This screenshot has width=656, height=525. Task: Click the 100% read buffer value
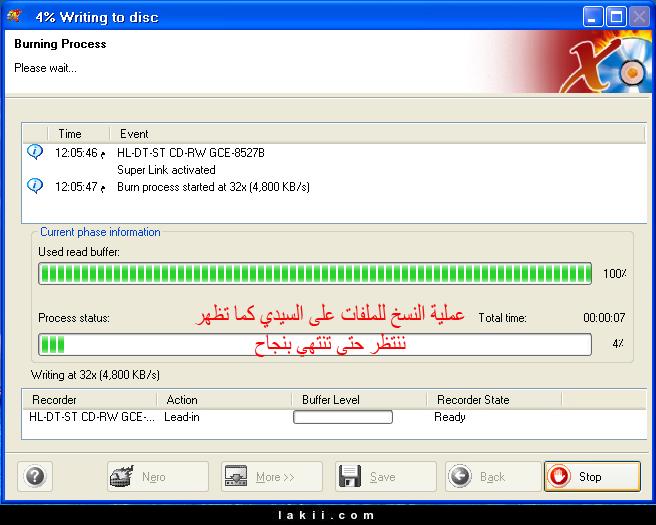(x=615, y=274)
